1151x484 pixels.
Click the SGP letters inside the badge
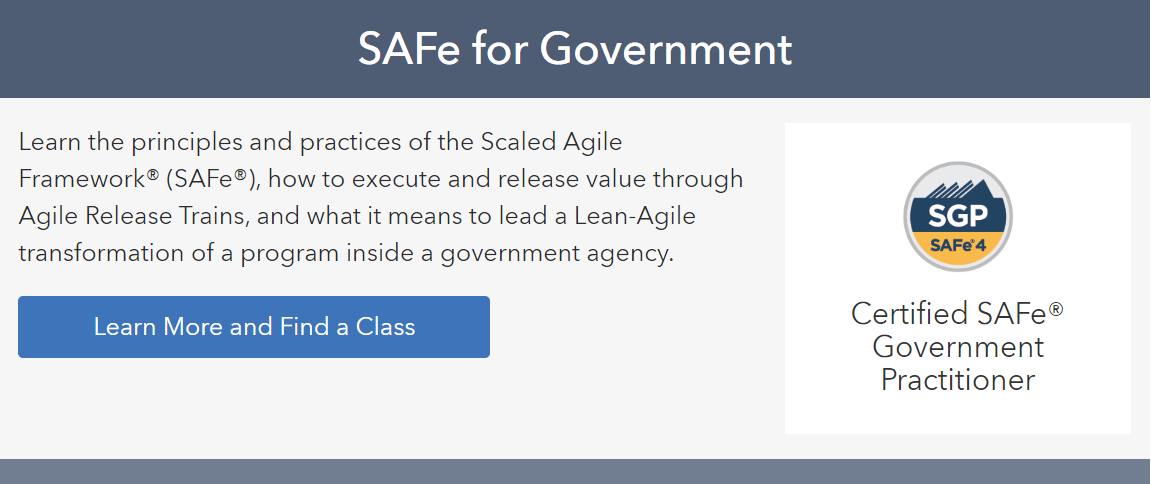[x=958, y=218]
